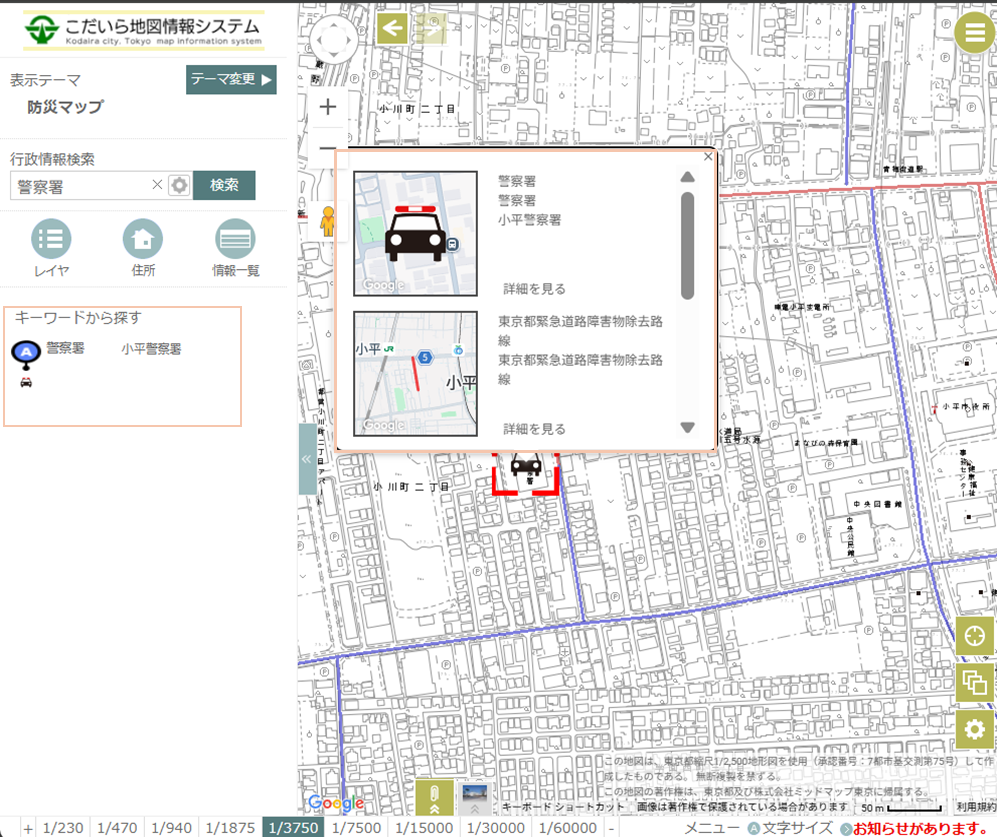Collapse the left sidebar panel

point(306,459)
